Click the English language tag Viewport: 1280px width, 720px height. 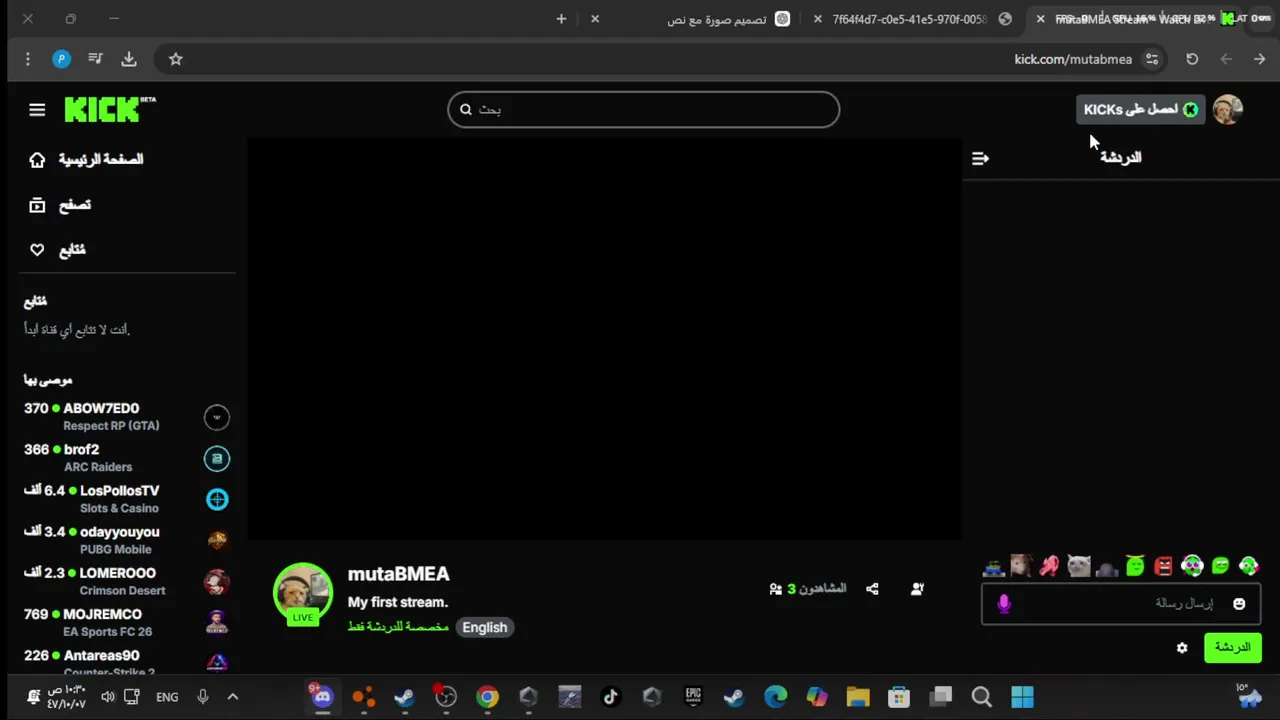(x=485, y=627)
